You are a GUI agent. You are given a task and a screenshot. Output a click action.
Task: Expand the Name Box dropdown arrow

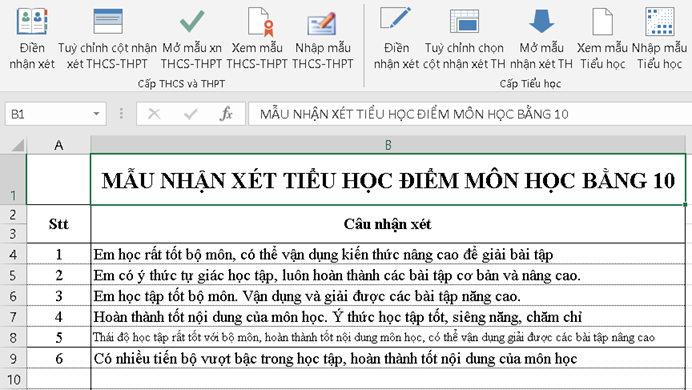[96, 114]
